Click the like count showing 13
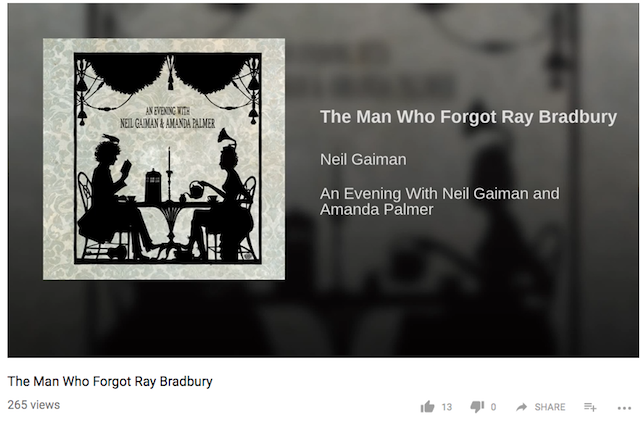 [447, 407]
